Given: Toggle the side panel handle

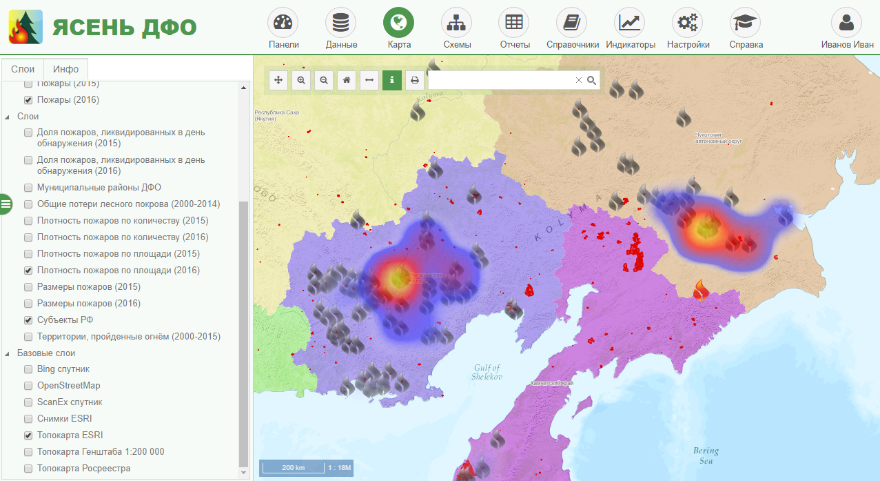Looking at the screenshot, I should pyautogui.click(x=5, y=204).
